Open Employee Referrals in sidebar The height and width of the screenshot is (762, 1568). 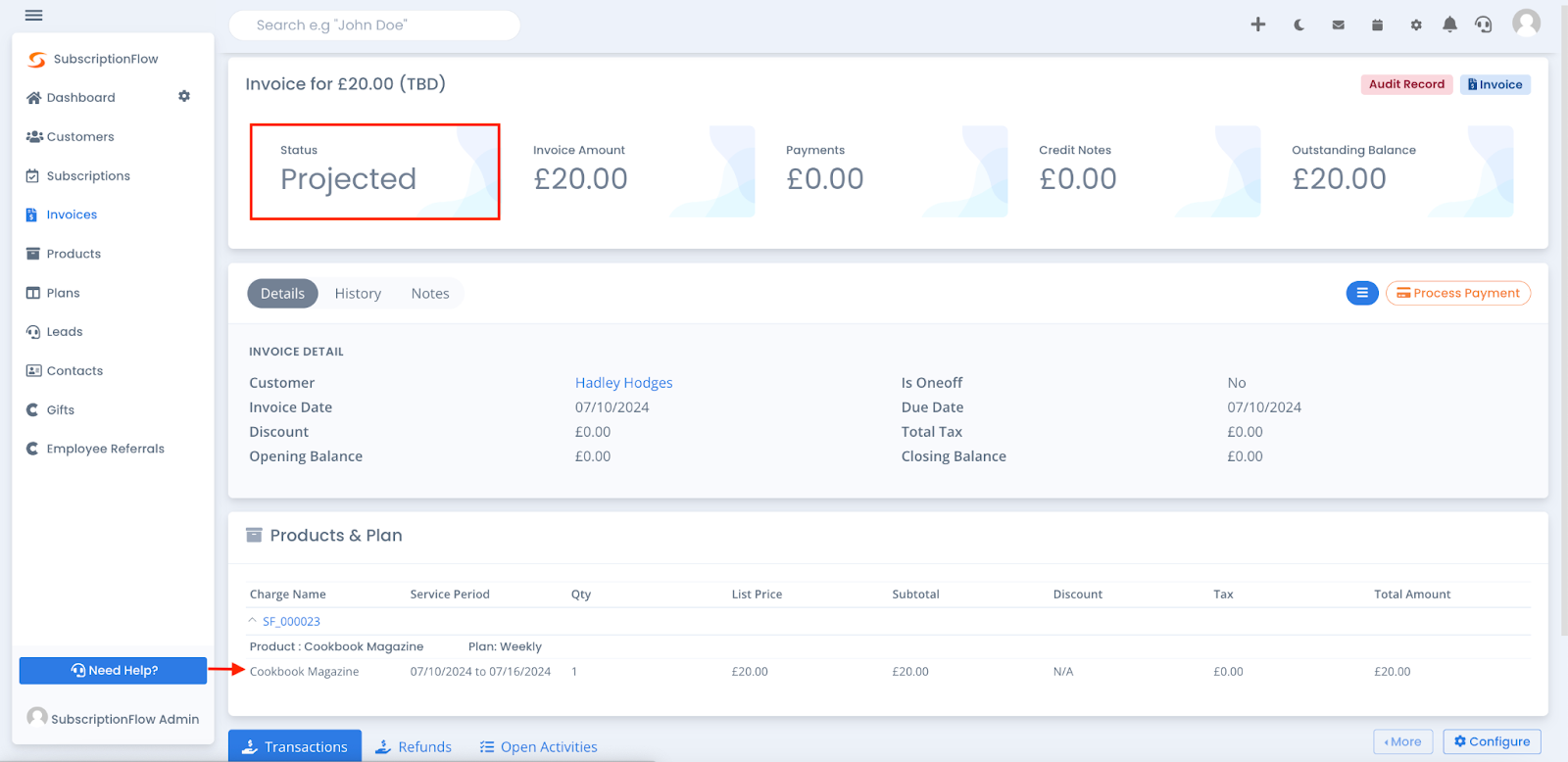(x=95, y=449)
